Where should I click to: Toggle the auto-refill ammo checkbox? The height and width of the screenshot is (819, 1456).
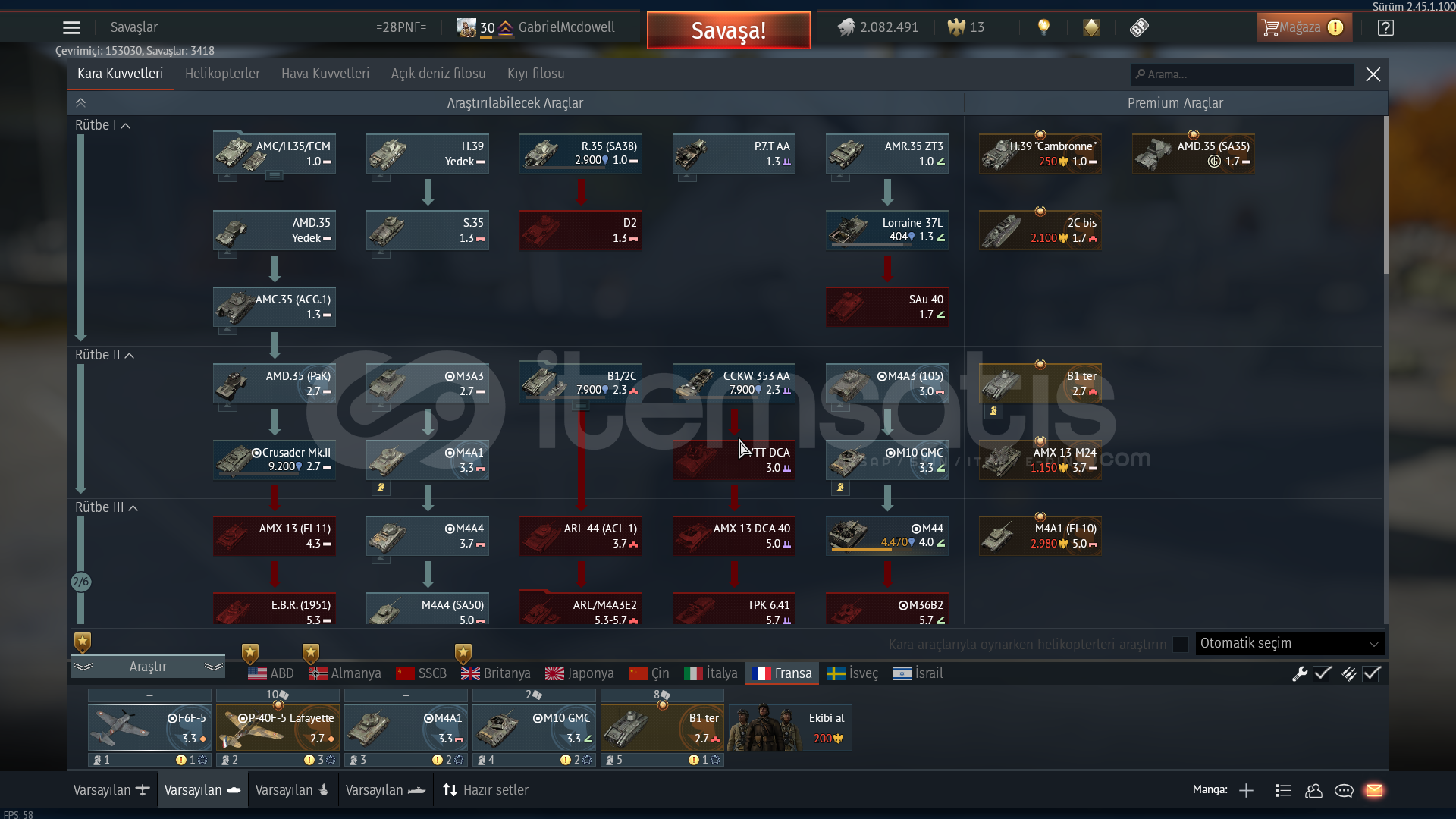1372,673
